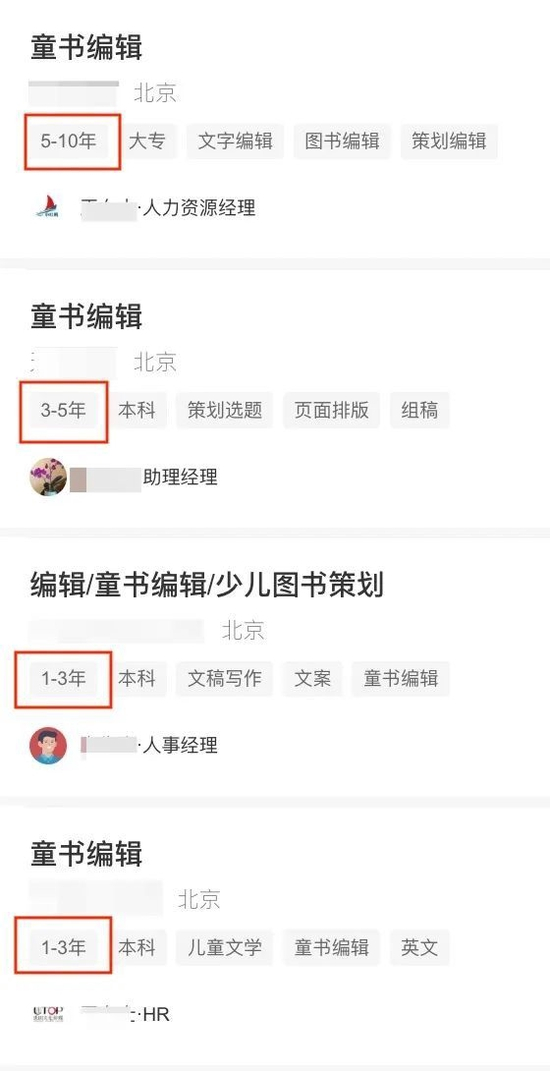The height and width of the screenshot is (1071, 550).
Task: Tap the cartoon man recruiter avatar
Action: pos(49,745)
